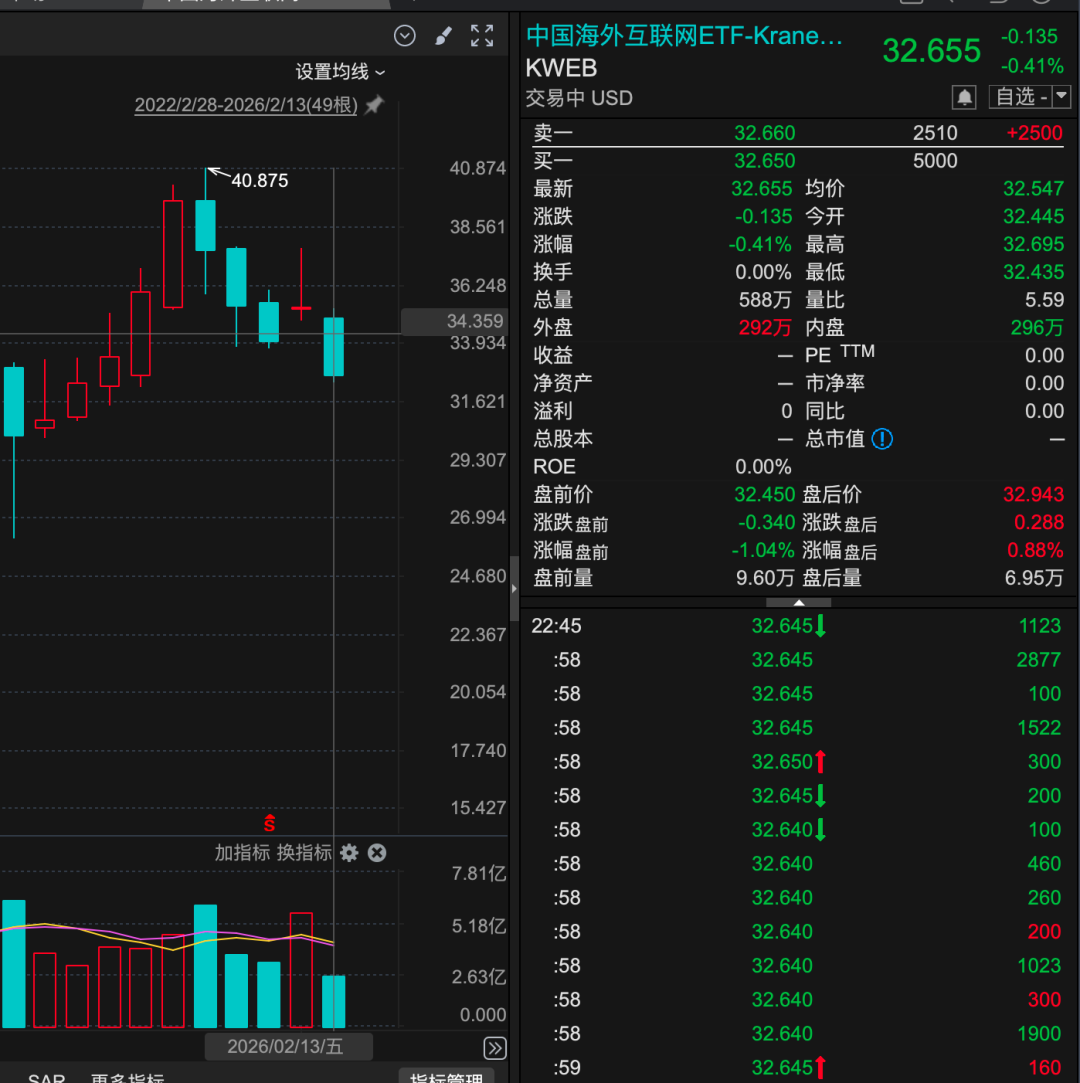This screenshot has height=1083, width=1080.
Task: Click the 外盘 value 292万
Action: 764,327
